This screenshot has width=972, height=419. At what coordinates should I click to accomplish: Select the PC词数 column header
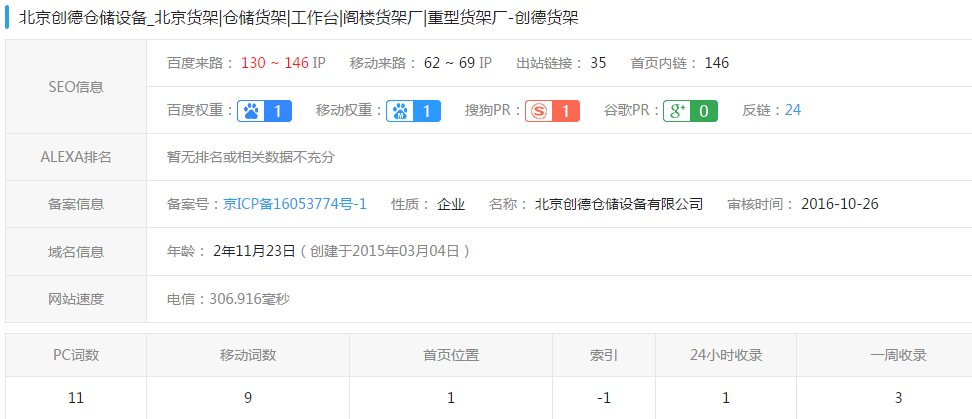[x=76, y=355]
